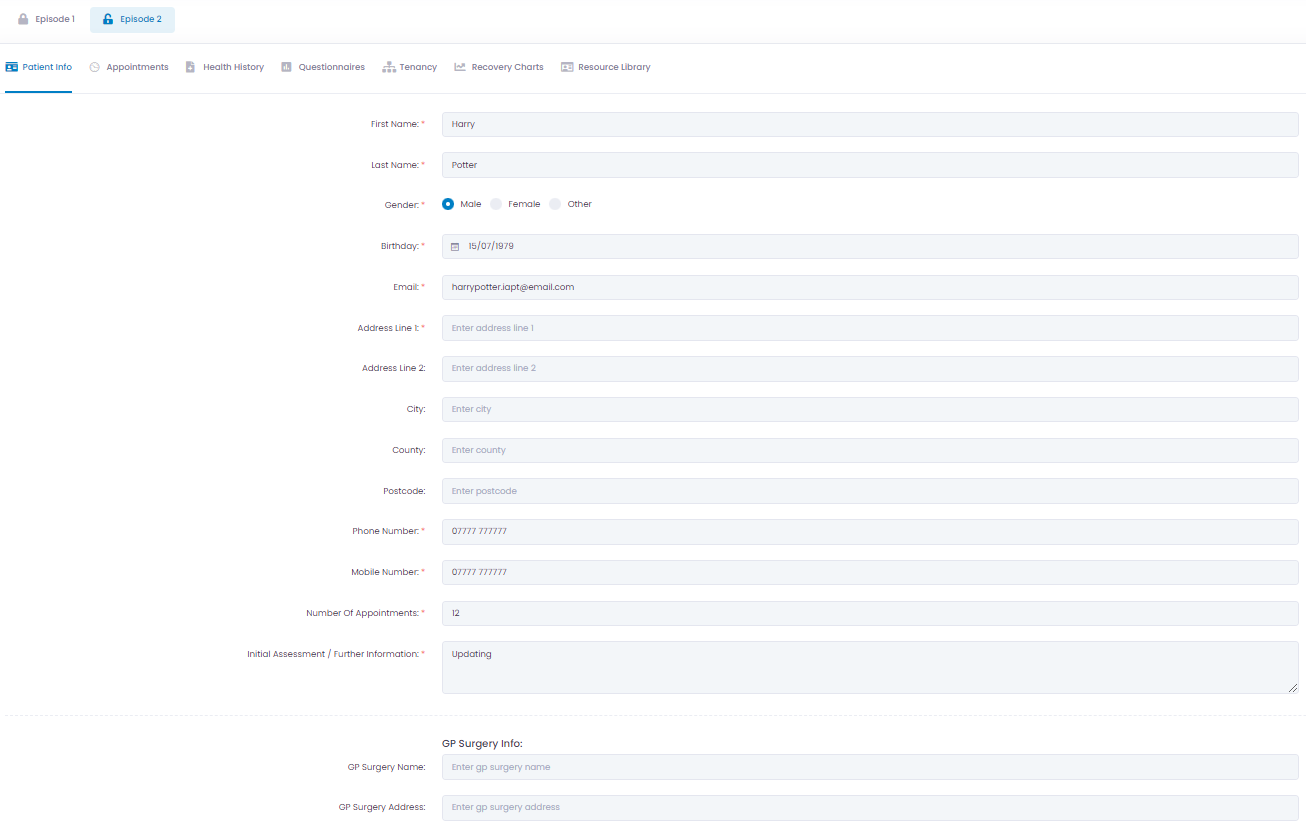Click the Health History document icon
The width and height of the screenshot is (1306, 830).
[191, 67]
